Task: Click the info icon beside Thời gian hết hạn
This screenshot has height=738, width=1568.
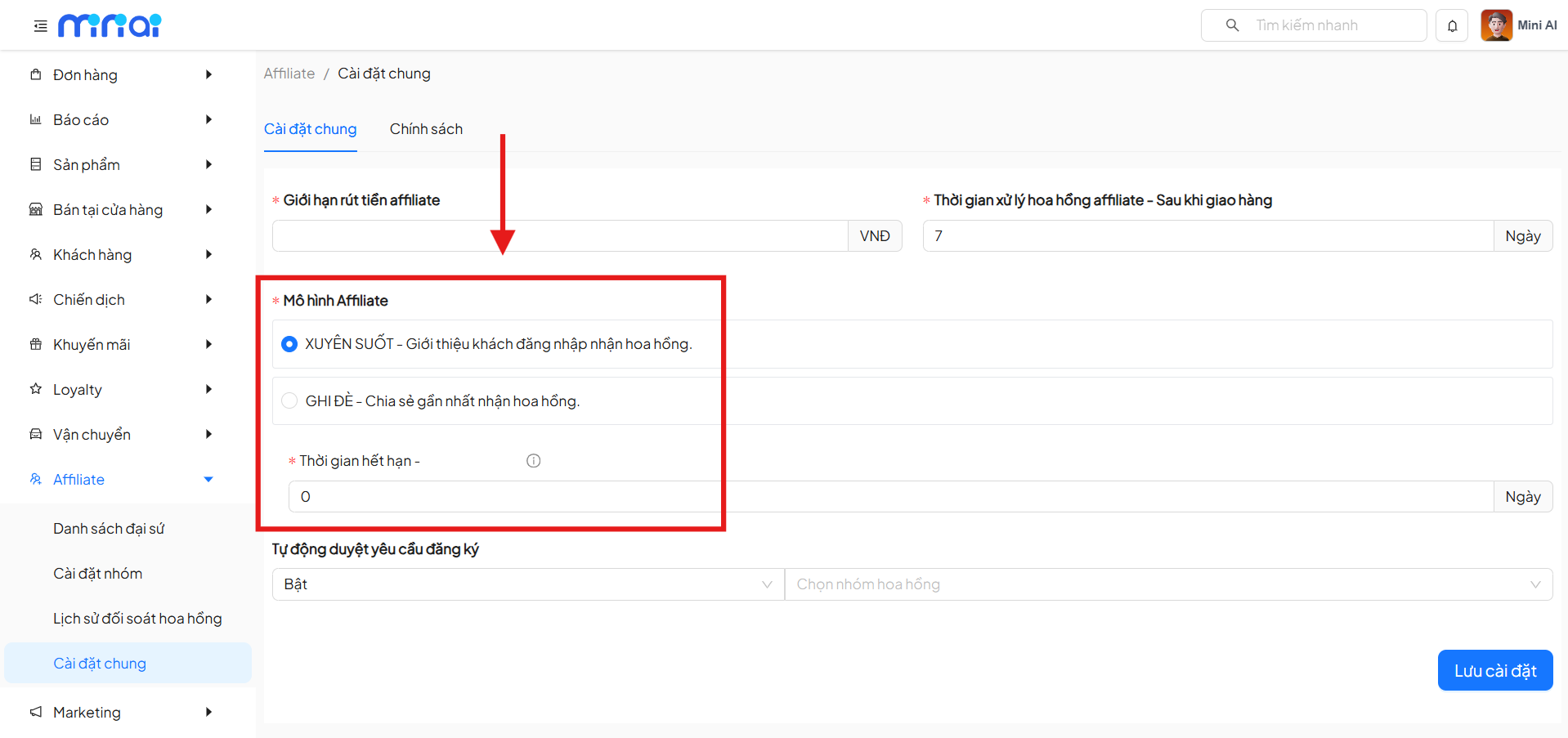Action: [533, 461]
